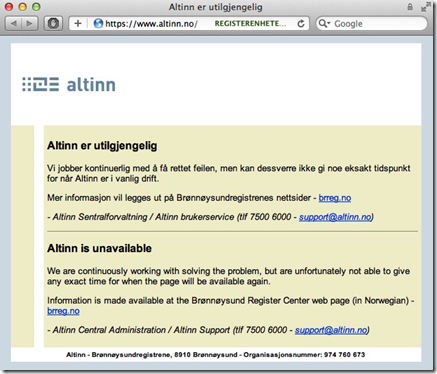Go forward with the Safari forward arrow
The image size is (437, 374).
point(30,24)
